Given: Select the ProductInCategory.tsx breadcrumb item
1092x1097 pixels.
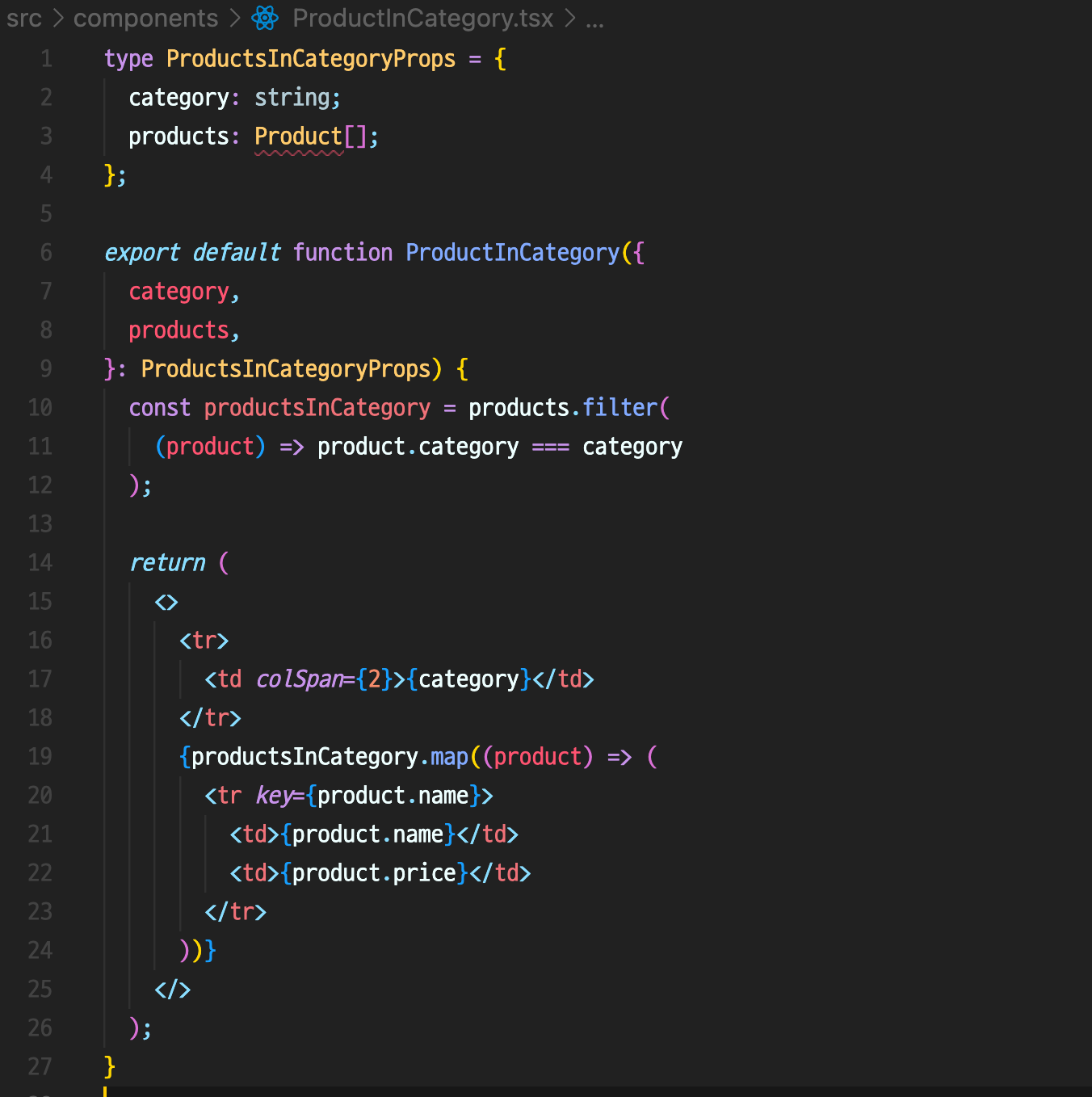Looking at the screenshot, I should tap(423, 18).
